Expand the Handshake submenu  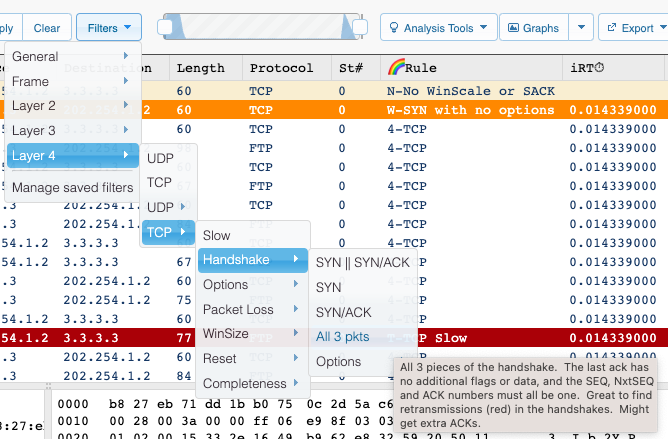click(253, 260)
